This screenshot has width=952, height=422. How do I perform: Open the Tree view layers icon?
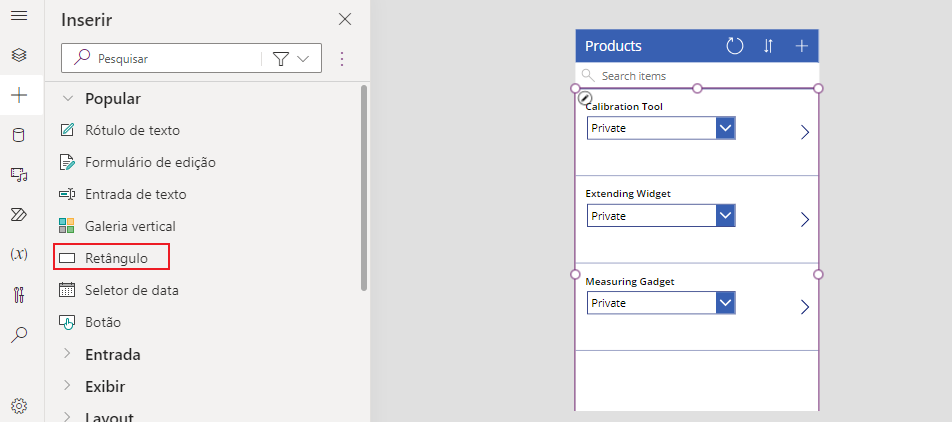(x=19, y=55)
